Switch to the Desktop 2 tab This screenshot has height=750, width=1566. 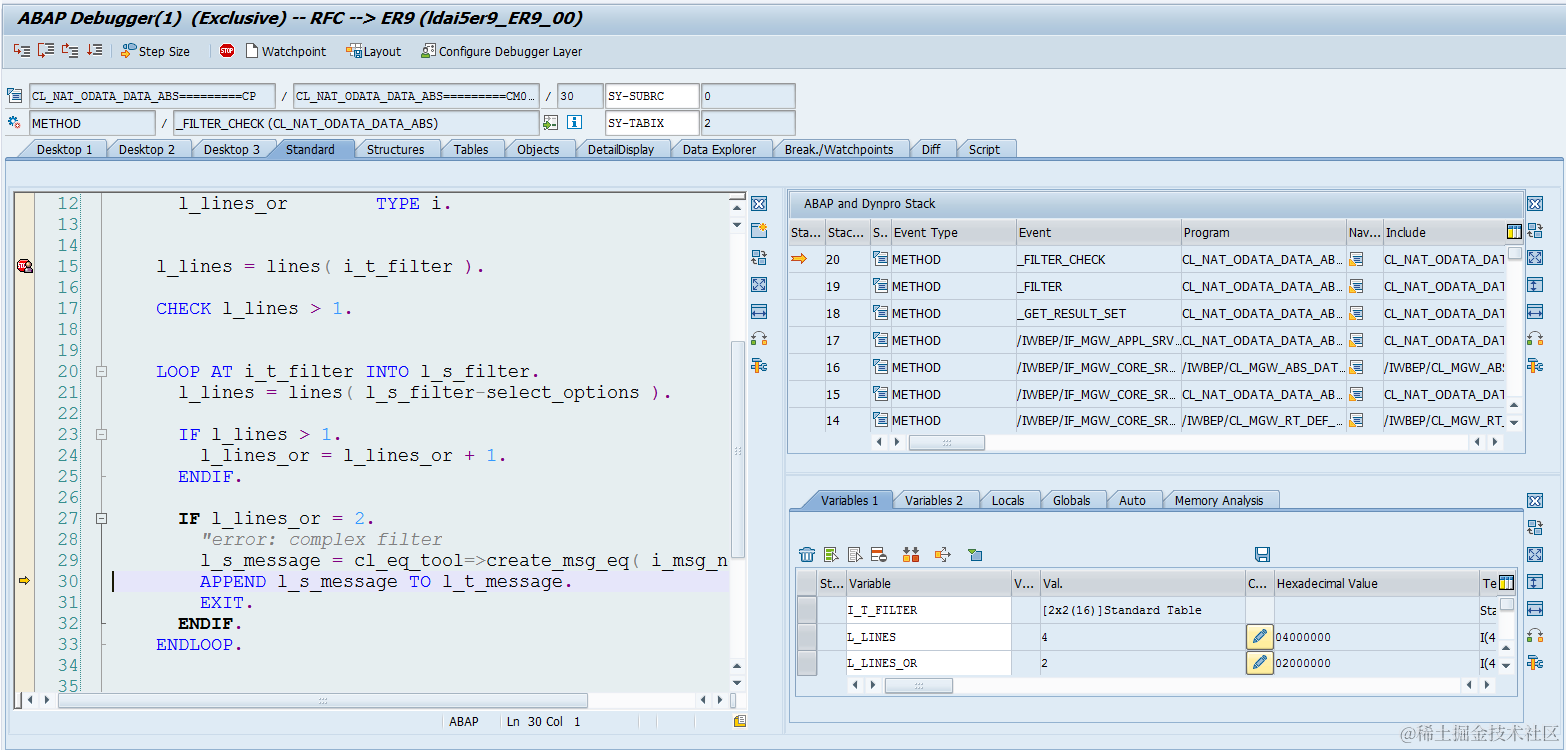[x=147, y=149]
